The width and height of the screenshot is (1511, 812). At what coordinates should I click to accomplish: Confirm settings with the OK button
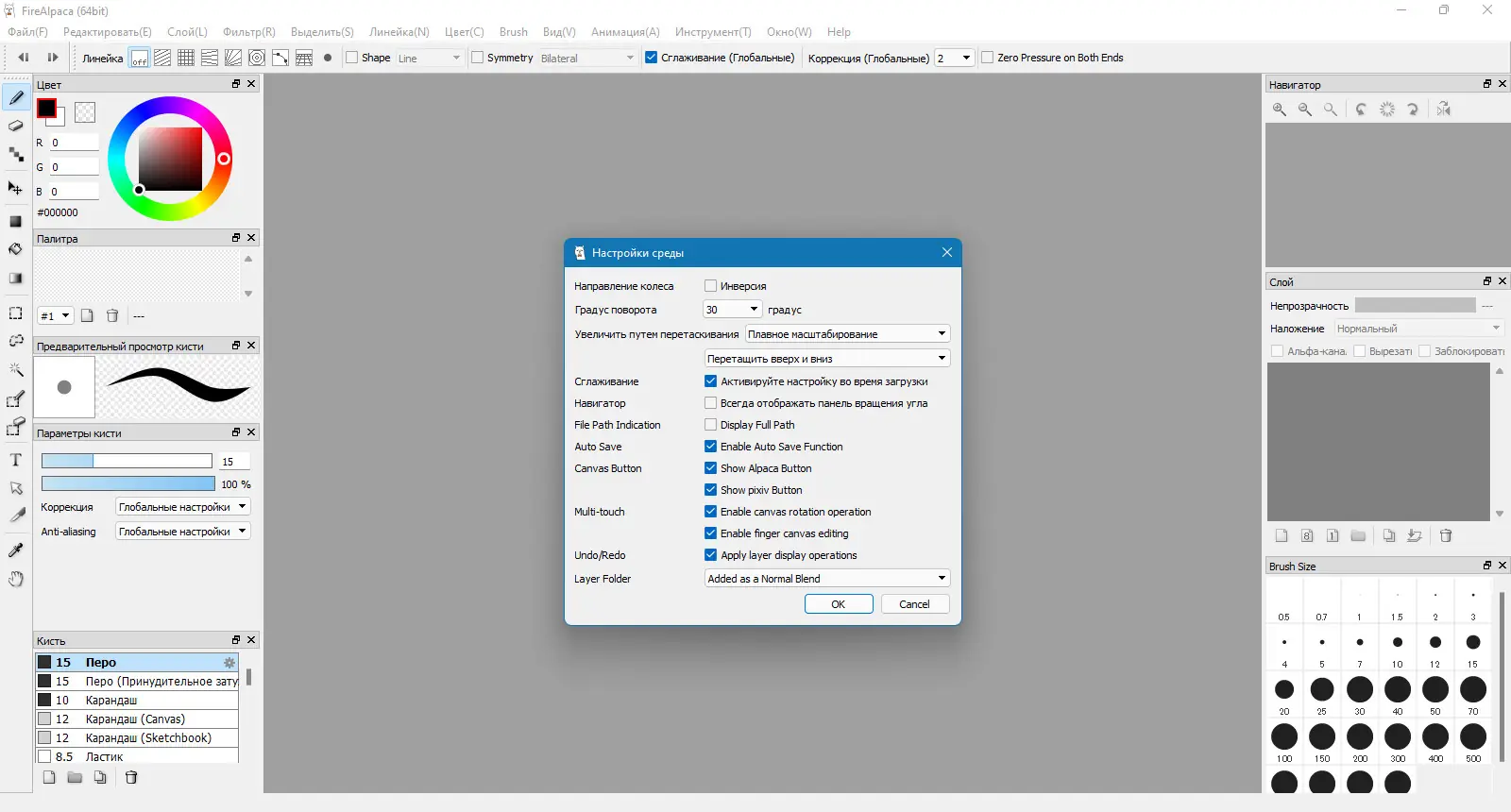click(839, 604)
